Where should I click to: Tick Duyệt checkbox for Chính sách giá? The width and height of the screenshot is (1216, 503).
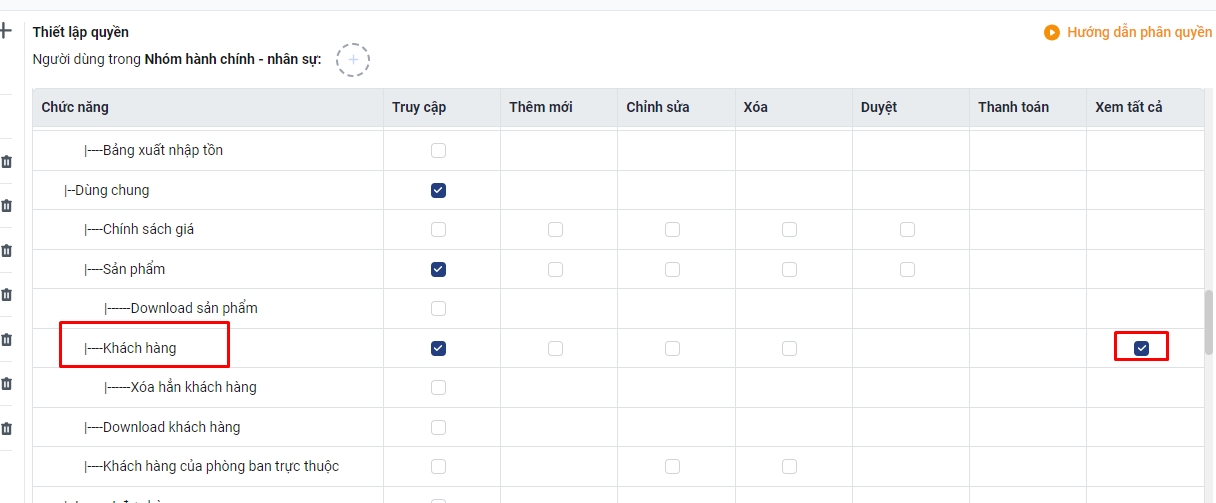[x=907, y=229]
